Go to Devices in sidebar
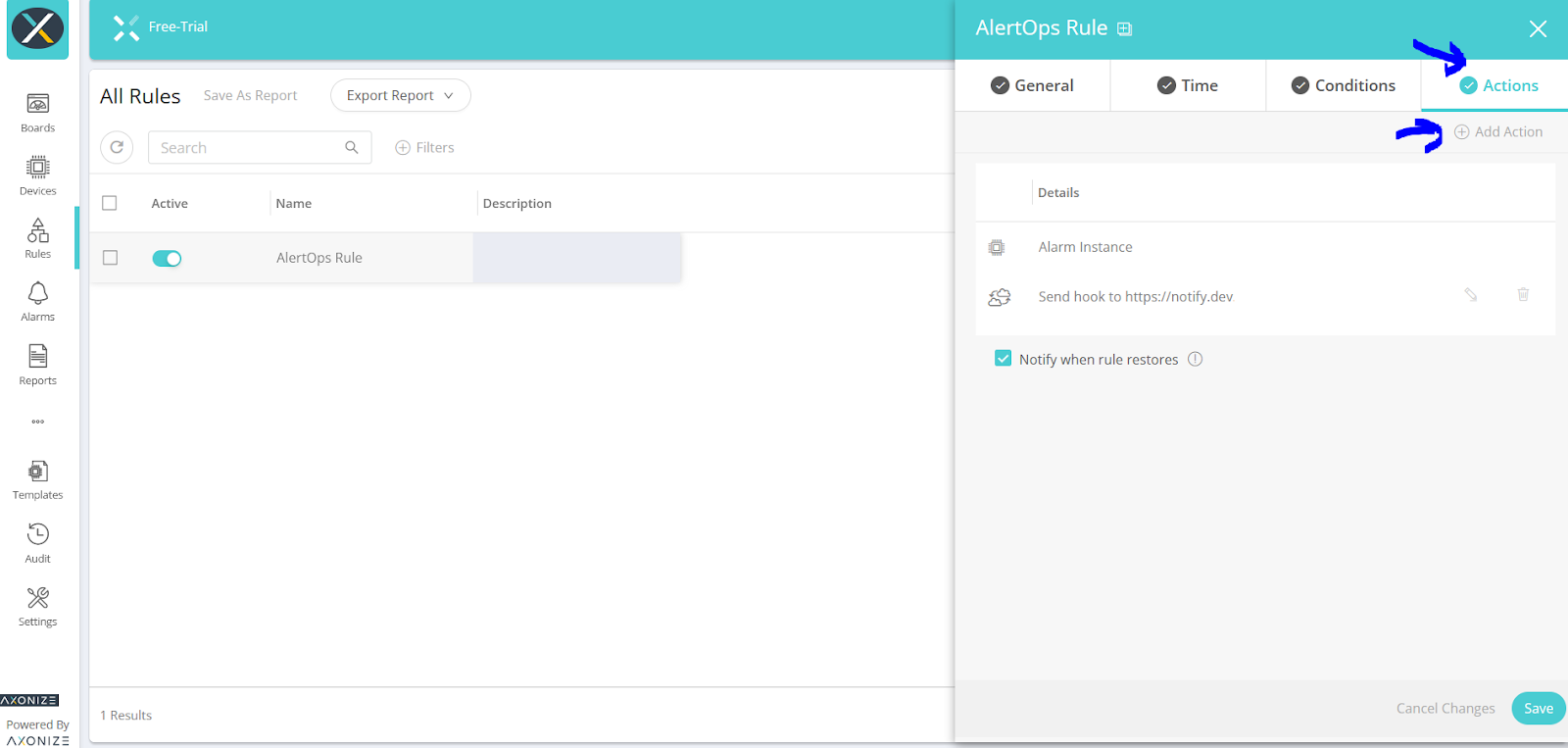The image size is (1568, 748). [x=37, y=168]
